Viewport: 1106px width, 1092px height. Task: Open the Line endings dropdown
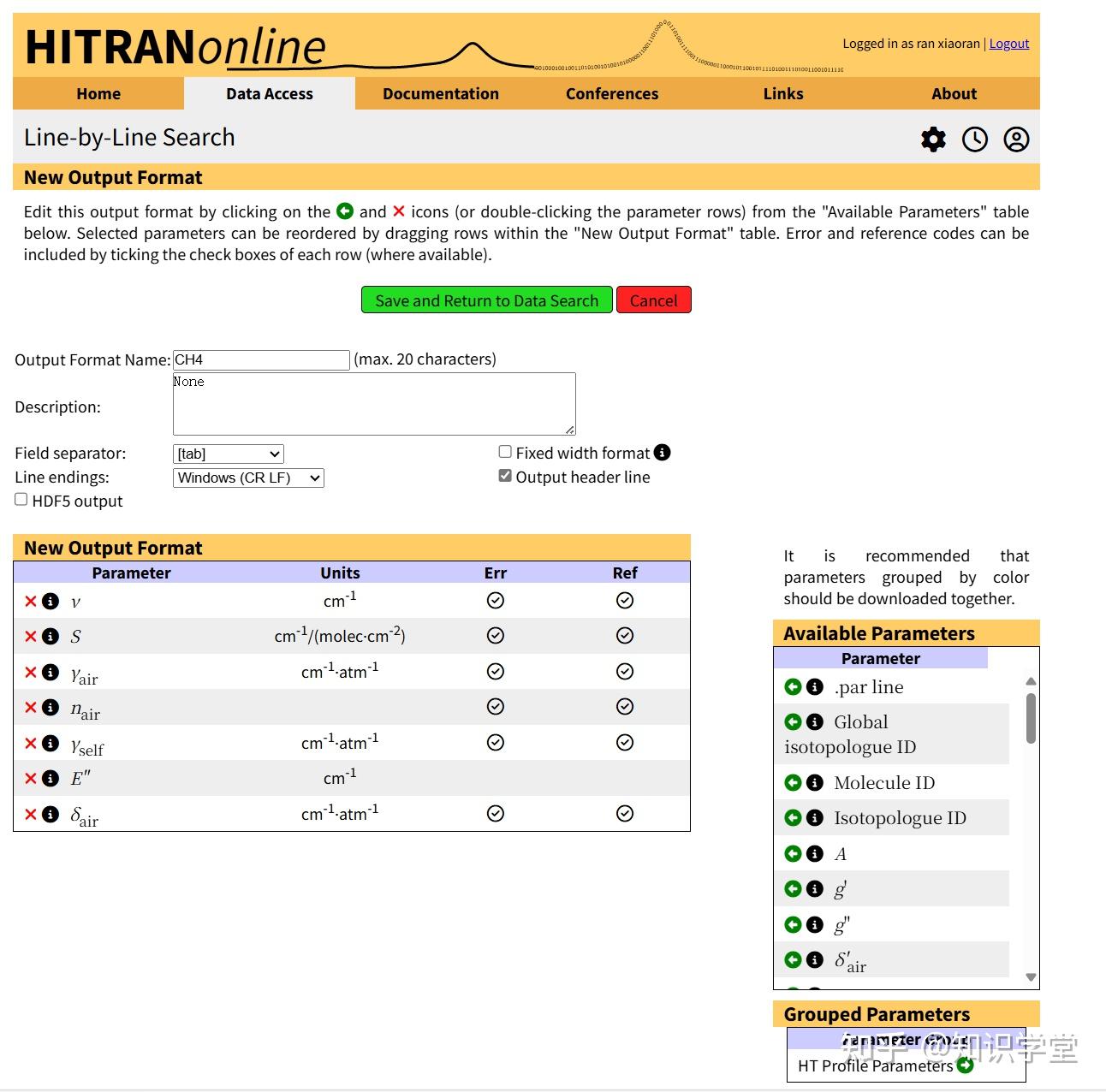pyautogui.click(x=247, y=478)
